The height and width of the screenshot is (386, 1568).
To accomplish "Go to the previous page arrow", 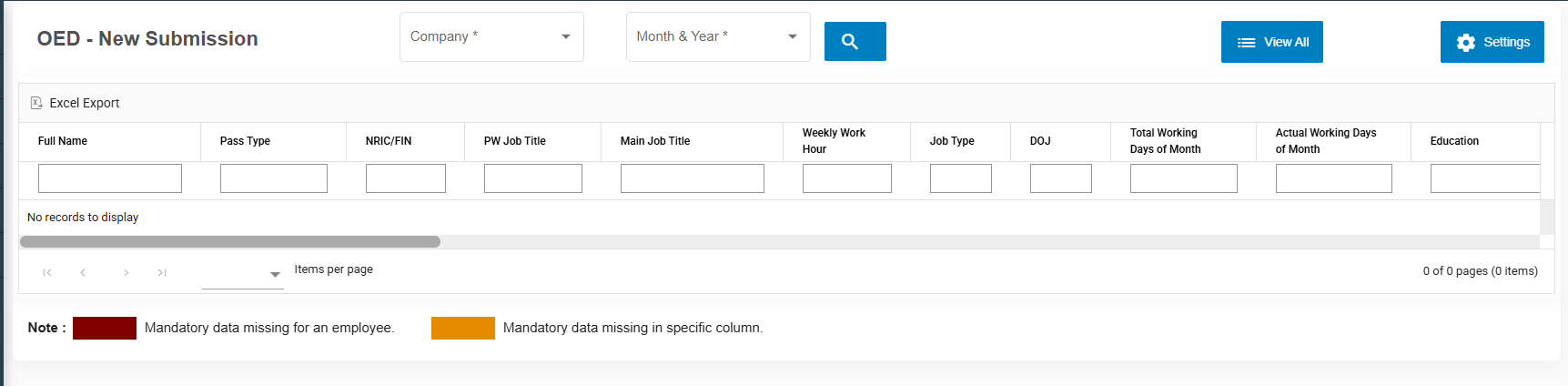I will coord(83,272).
